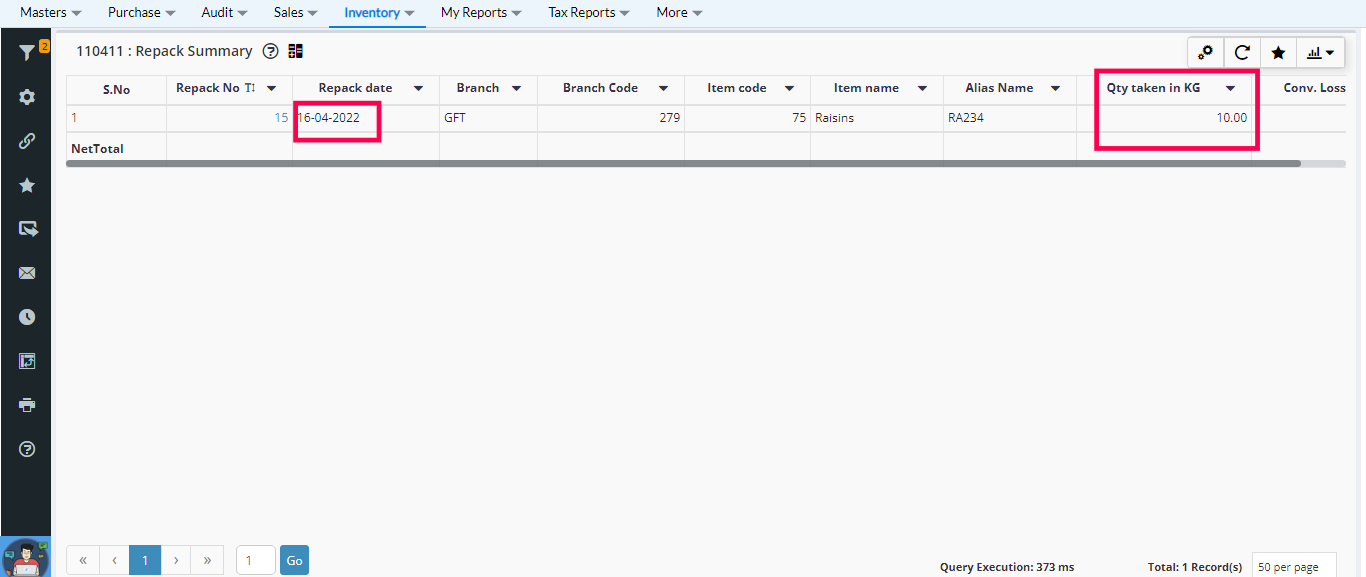Click the RA234 alias name cell

pos(1010,118)
